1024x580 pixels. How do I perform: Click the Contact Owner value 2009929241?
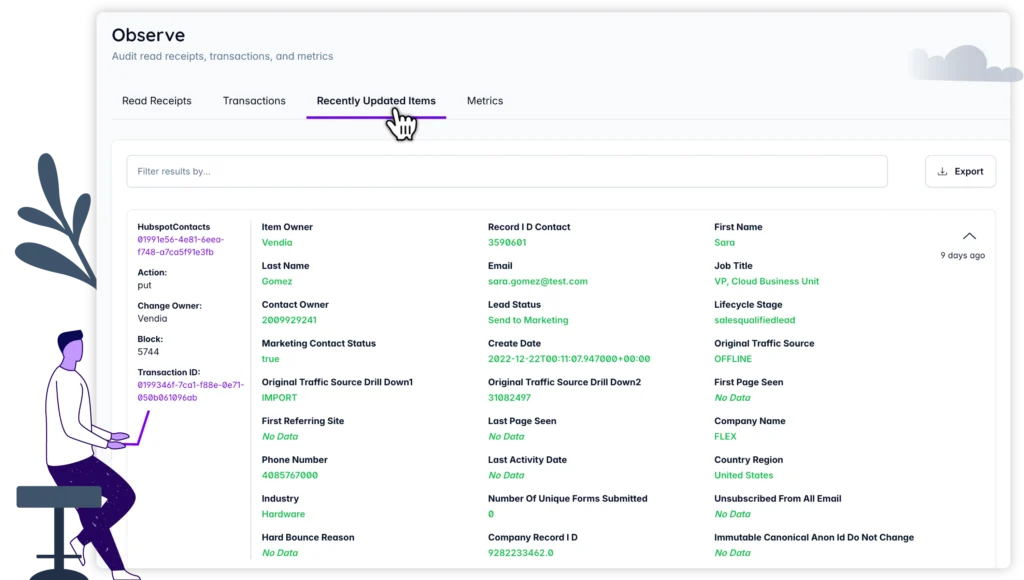(x=289, y=321)
